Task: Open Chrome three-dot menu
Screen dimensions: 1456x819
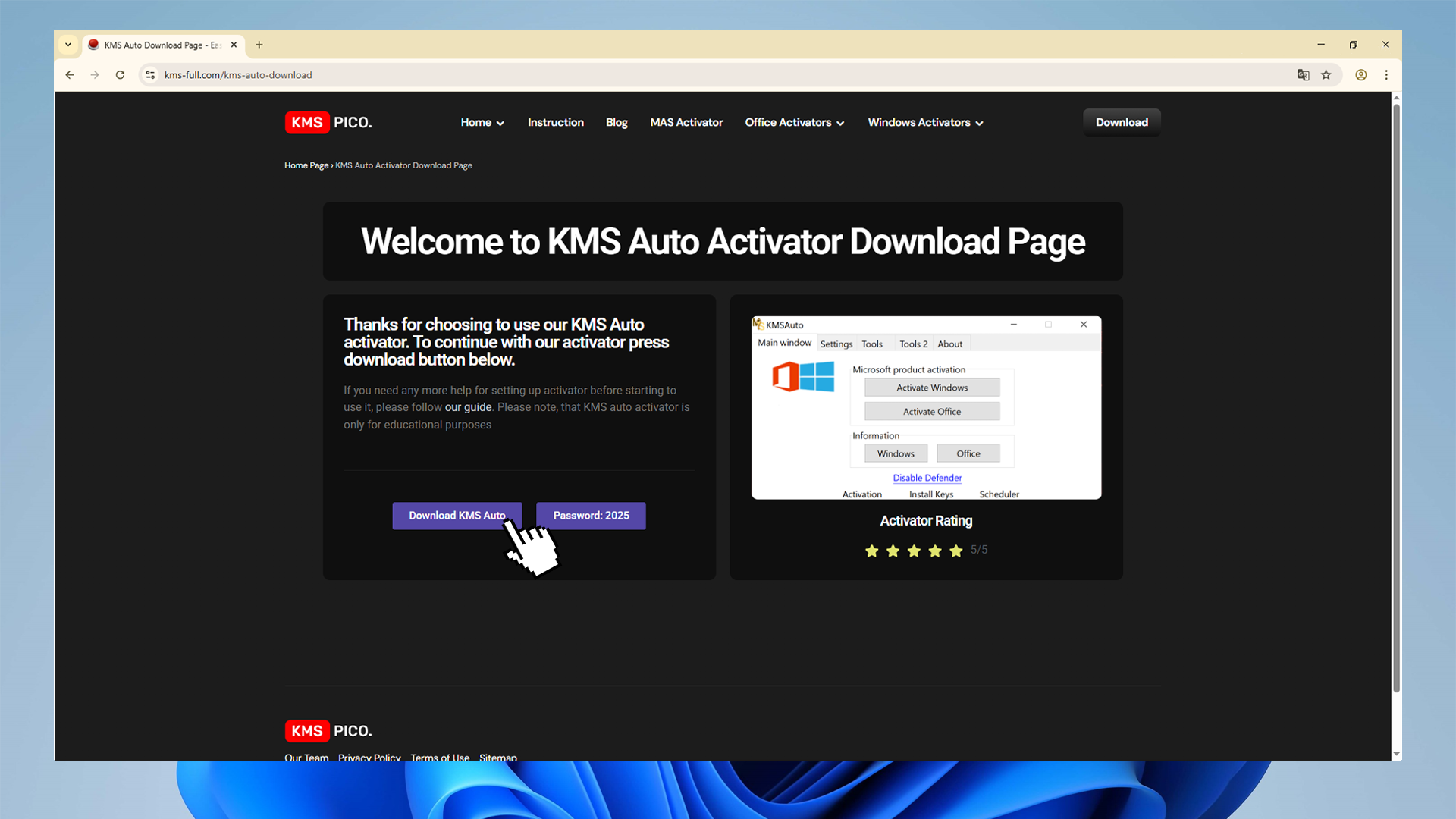Action: click(1386, 75)
